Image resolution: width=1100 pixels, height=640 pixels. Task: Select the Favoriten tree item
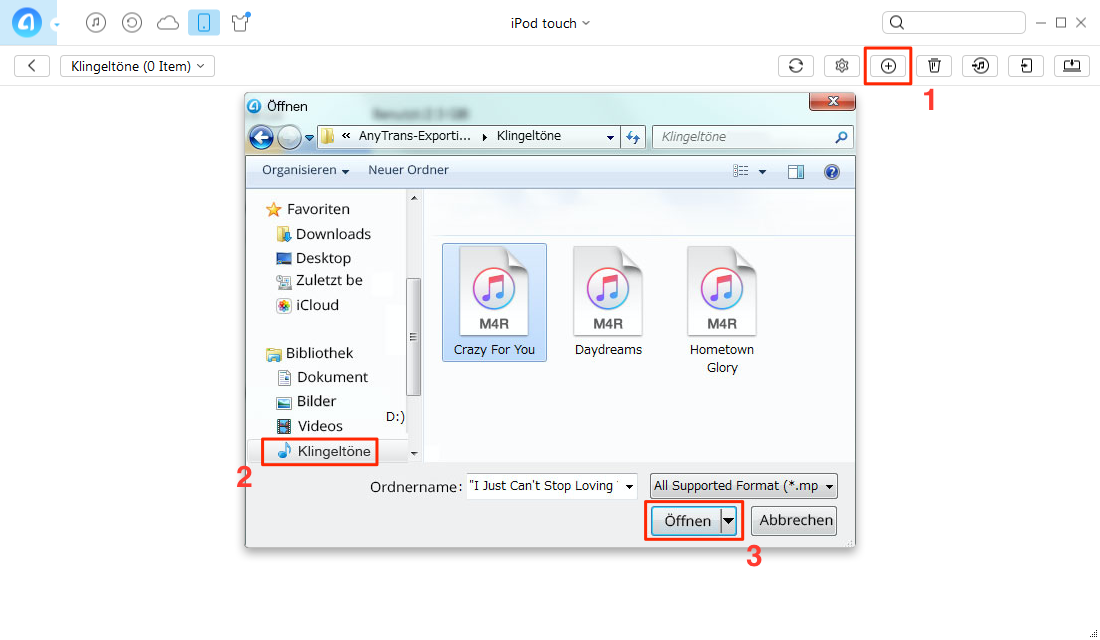click(307, 209)
